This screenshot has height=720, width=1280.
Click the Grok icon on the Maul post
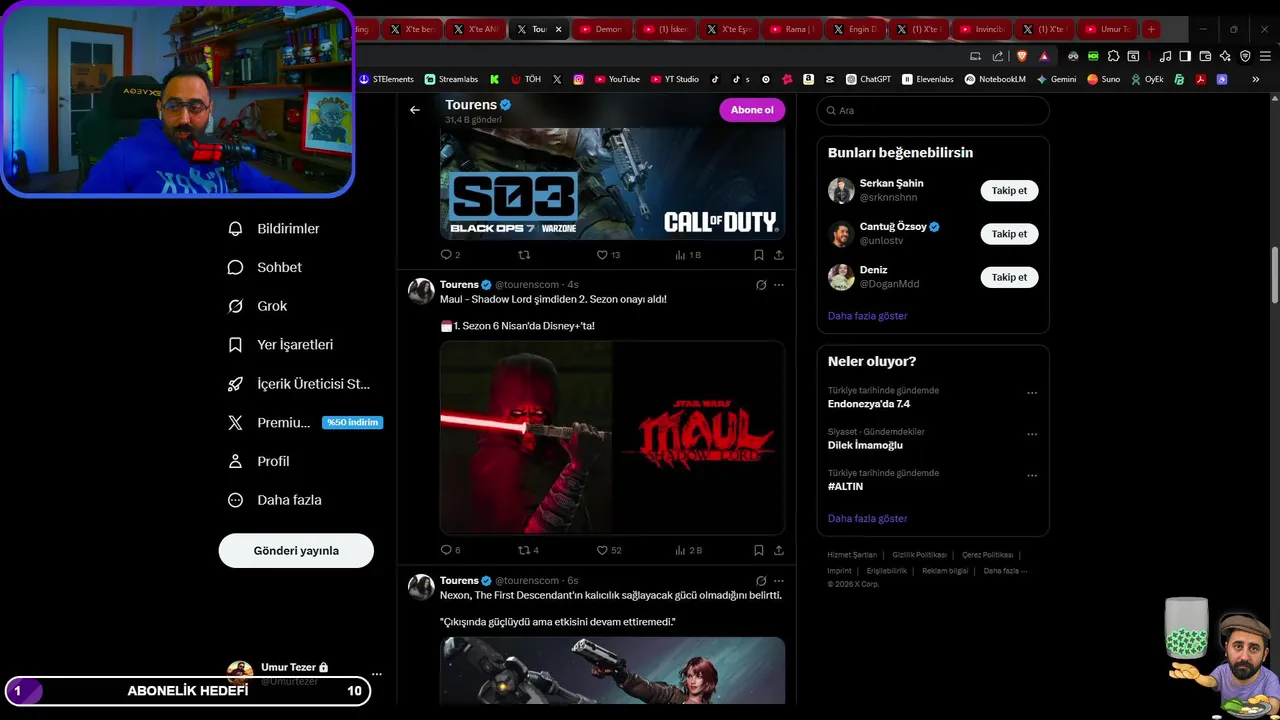coord(761,285)
